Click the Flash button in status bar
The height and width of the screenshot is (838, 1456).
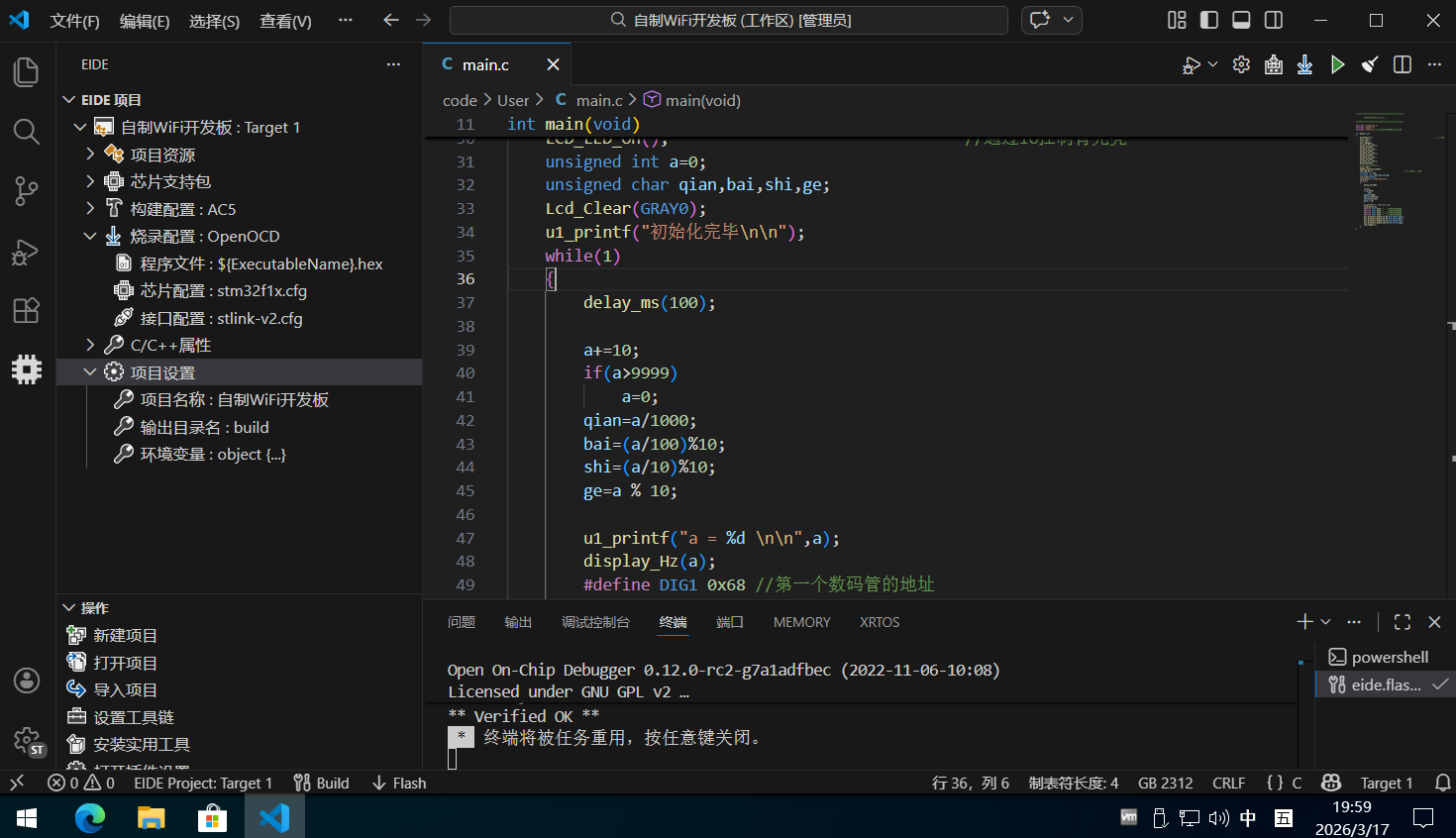coord(399,783)
